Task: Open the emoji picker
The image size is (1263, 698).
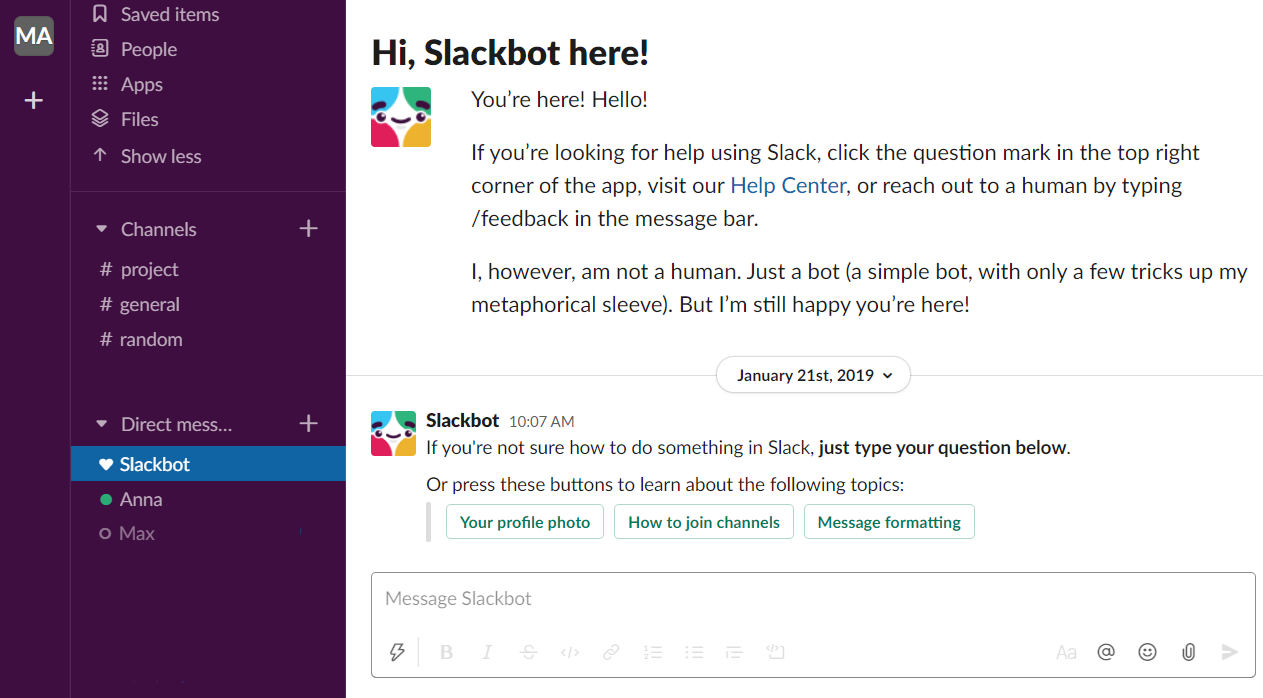Action: point(1147,652)
